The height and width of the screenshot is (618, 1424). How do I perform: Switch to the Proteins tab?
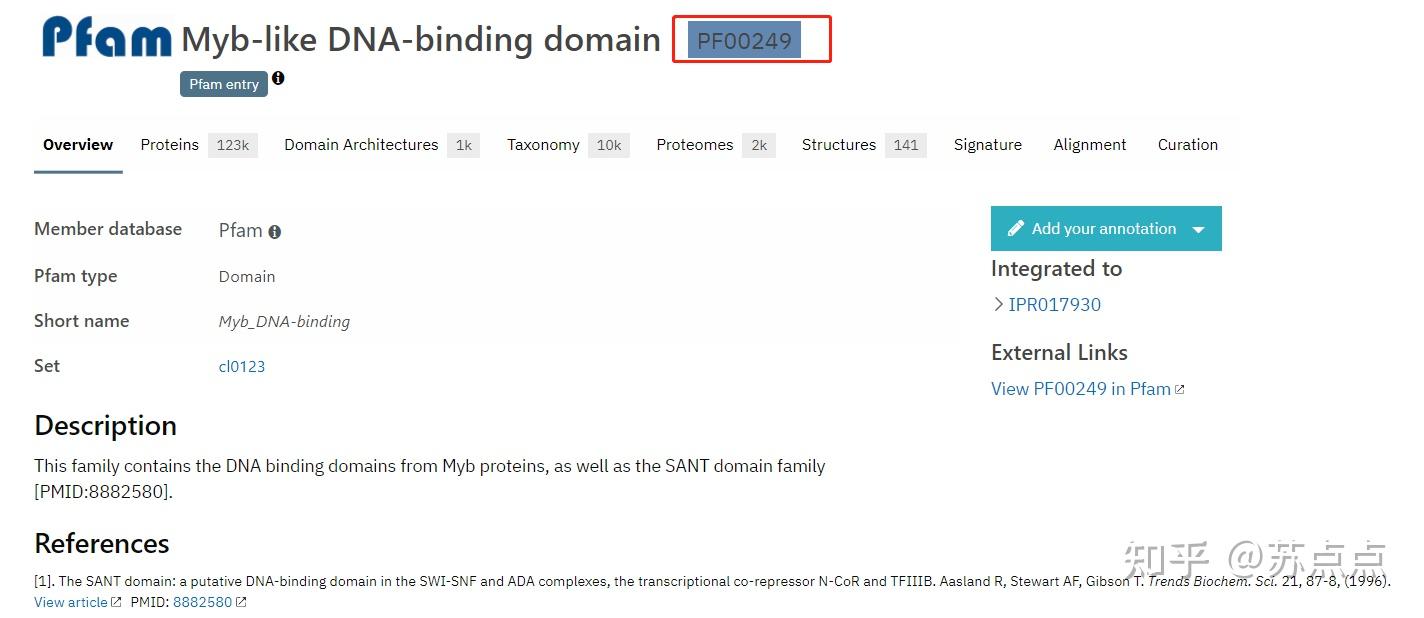(170, 145)
